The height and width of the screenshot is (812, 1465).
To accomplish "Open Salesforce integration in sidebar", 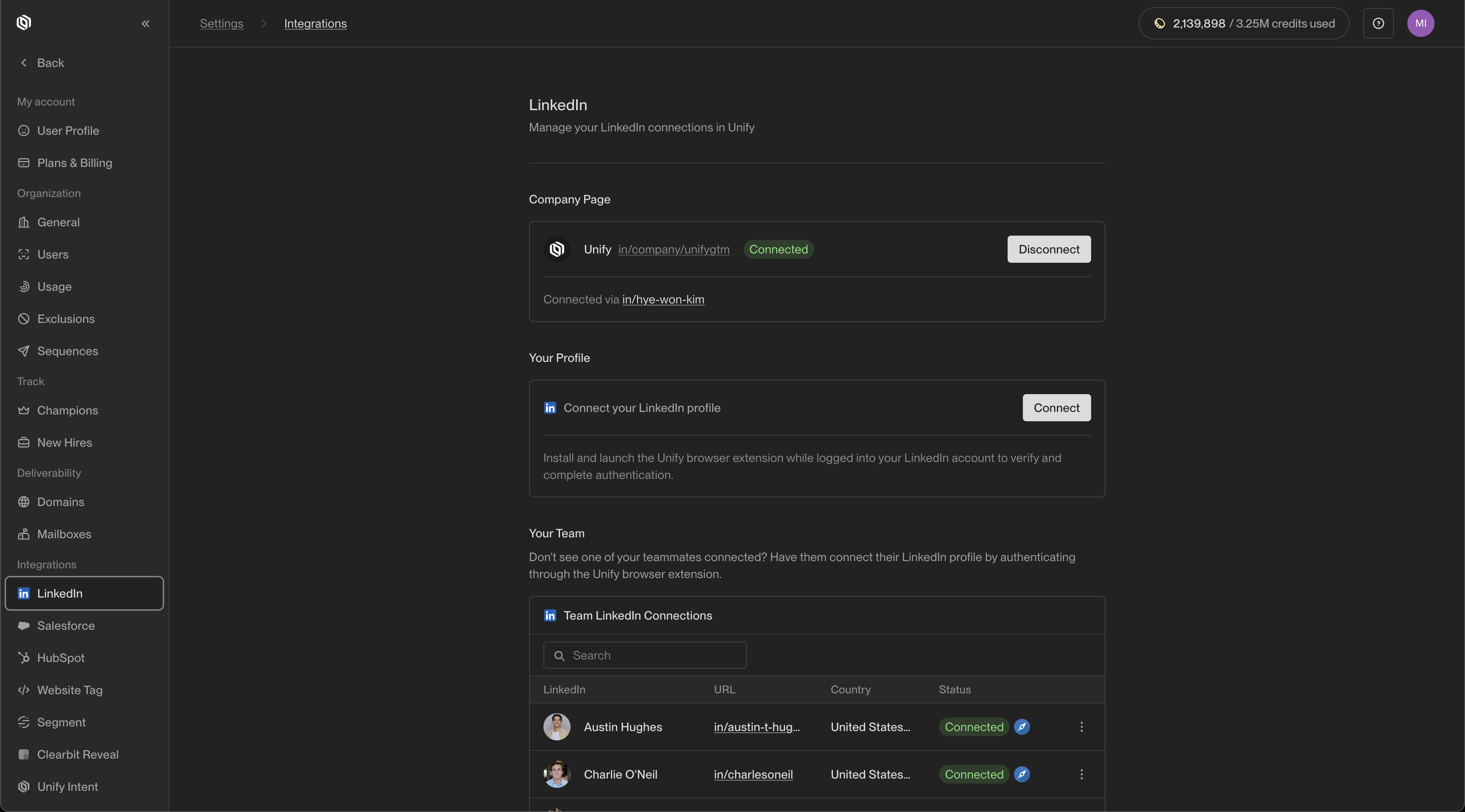I will point(65,626).
